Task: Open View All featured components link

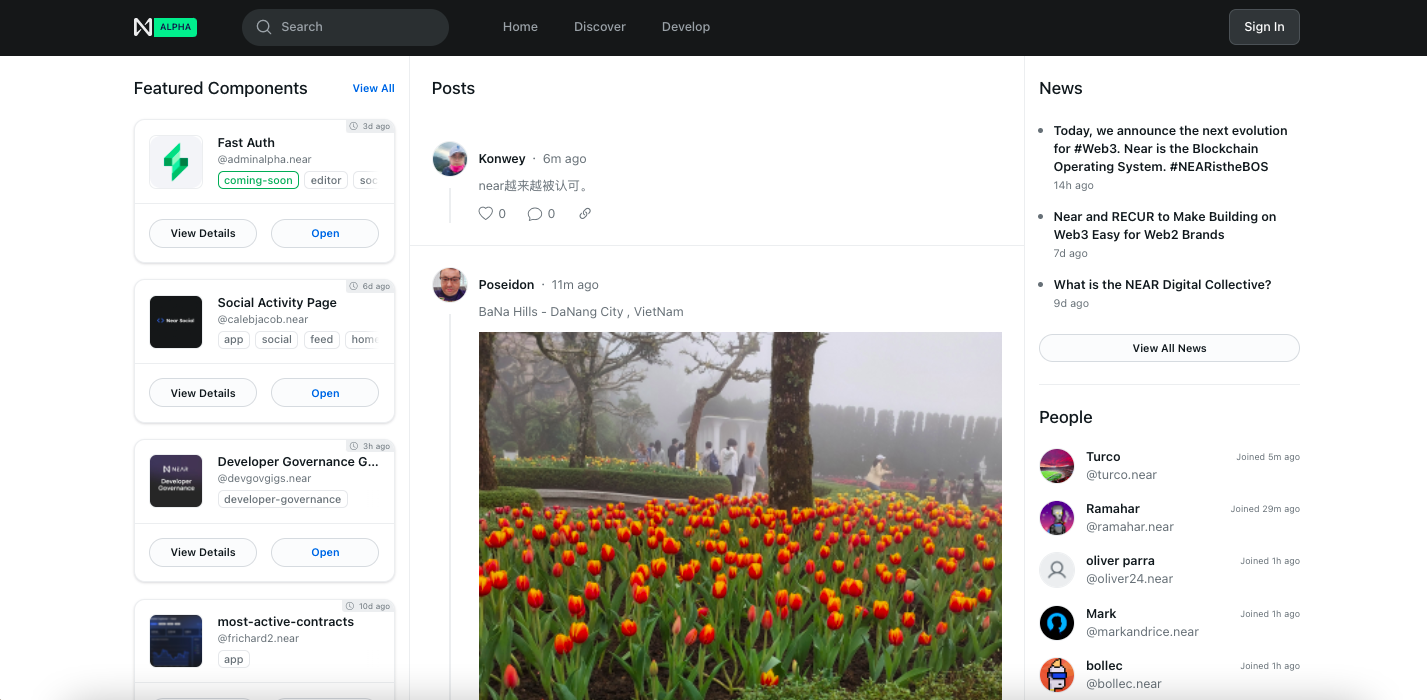Action: 373,88
